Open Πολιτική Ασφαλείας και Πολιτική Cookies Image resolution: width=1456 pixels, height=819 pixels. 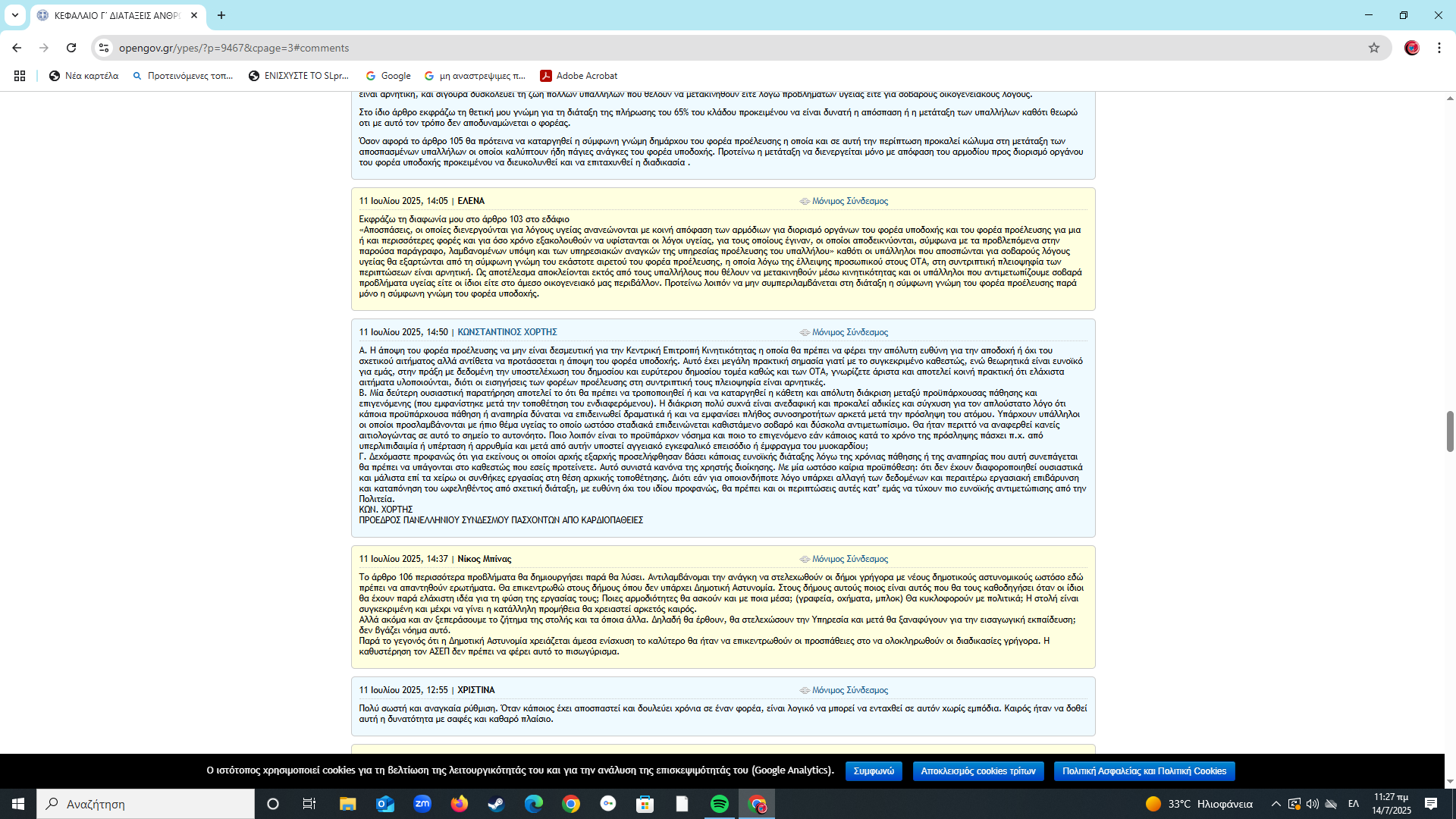pyautogui.click(x=1144, y=771)
